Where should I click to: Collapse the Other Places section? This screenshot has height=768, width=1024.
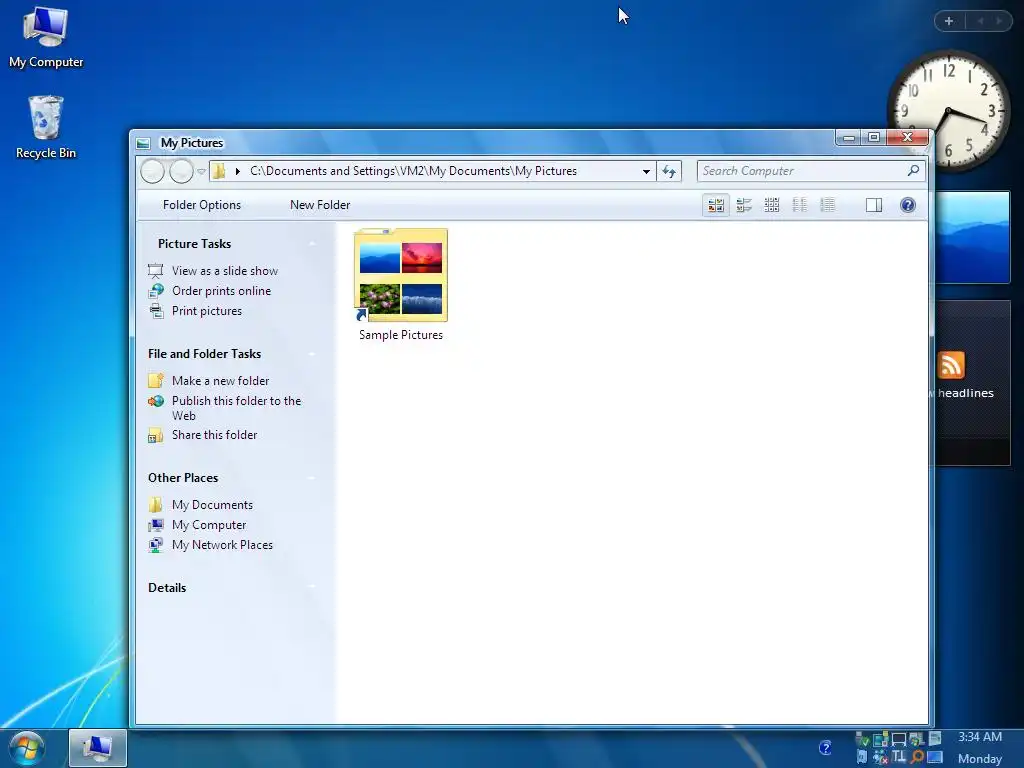point(312,478)
